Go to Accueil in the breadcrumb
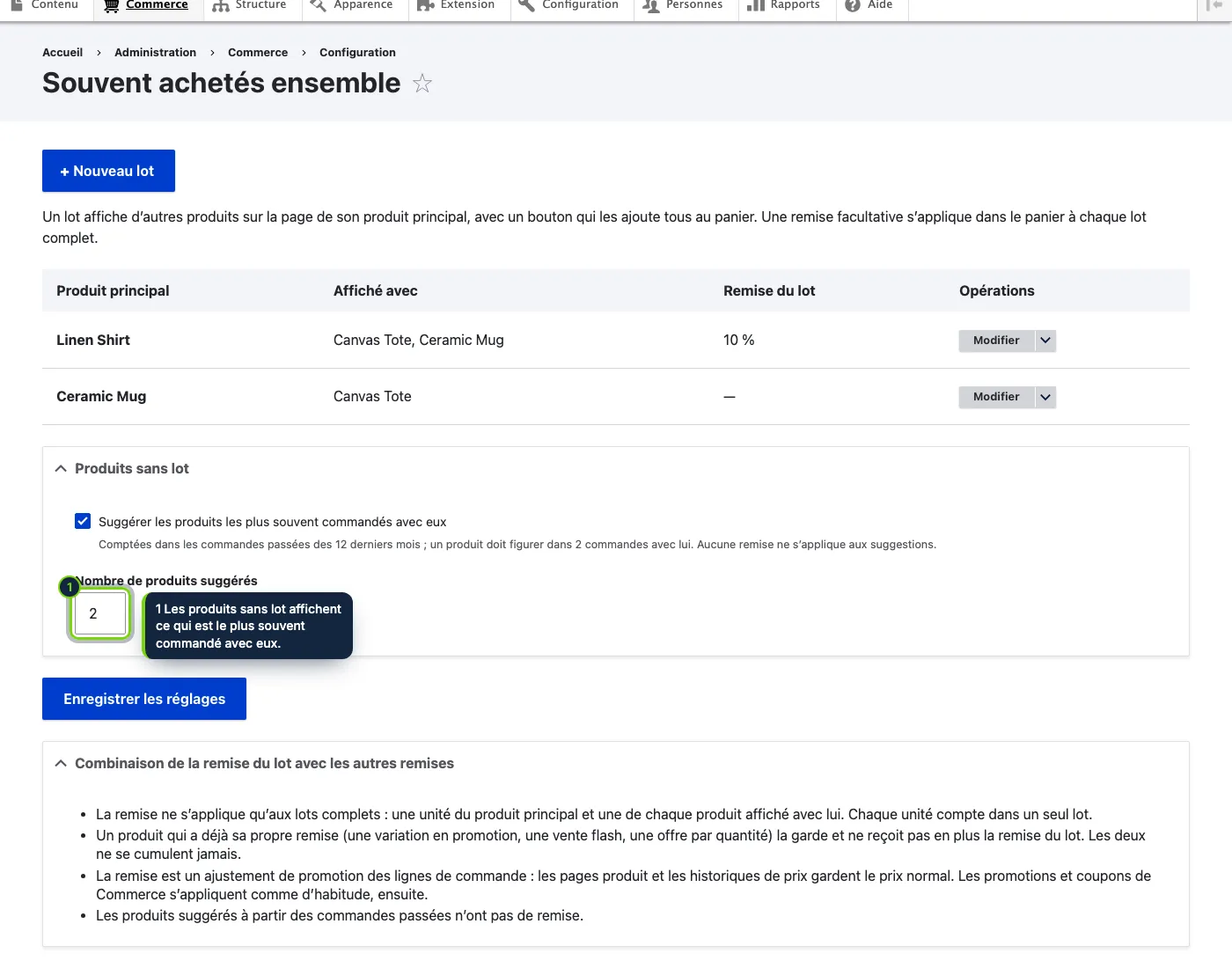The width and height of the screenshot is (1232, 968). click(x=62, y=53)
